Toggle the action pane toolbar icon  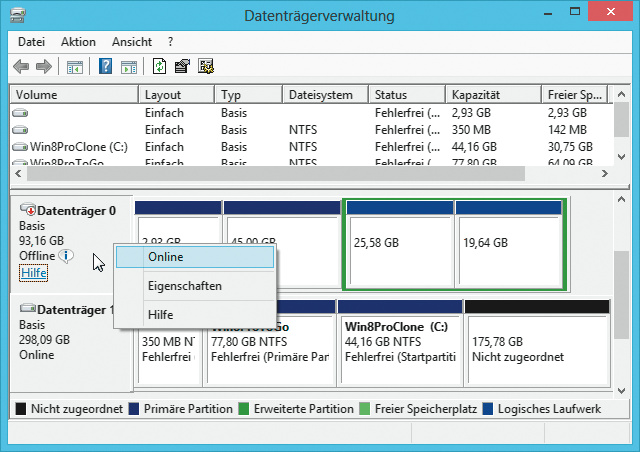pos(128,67)
